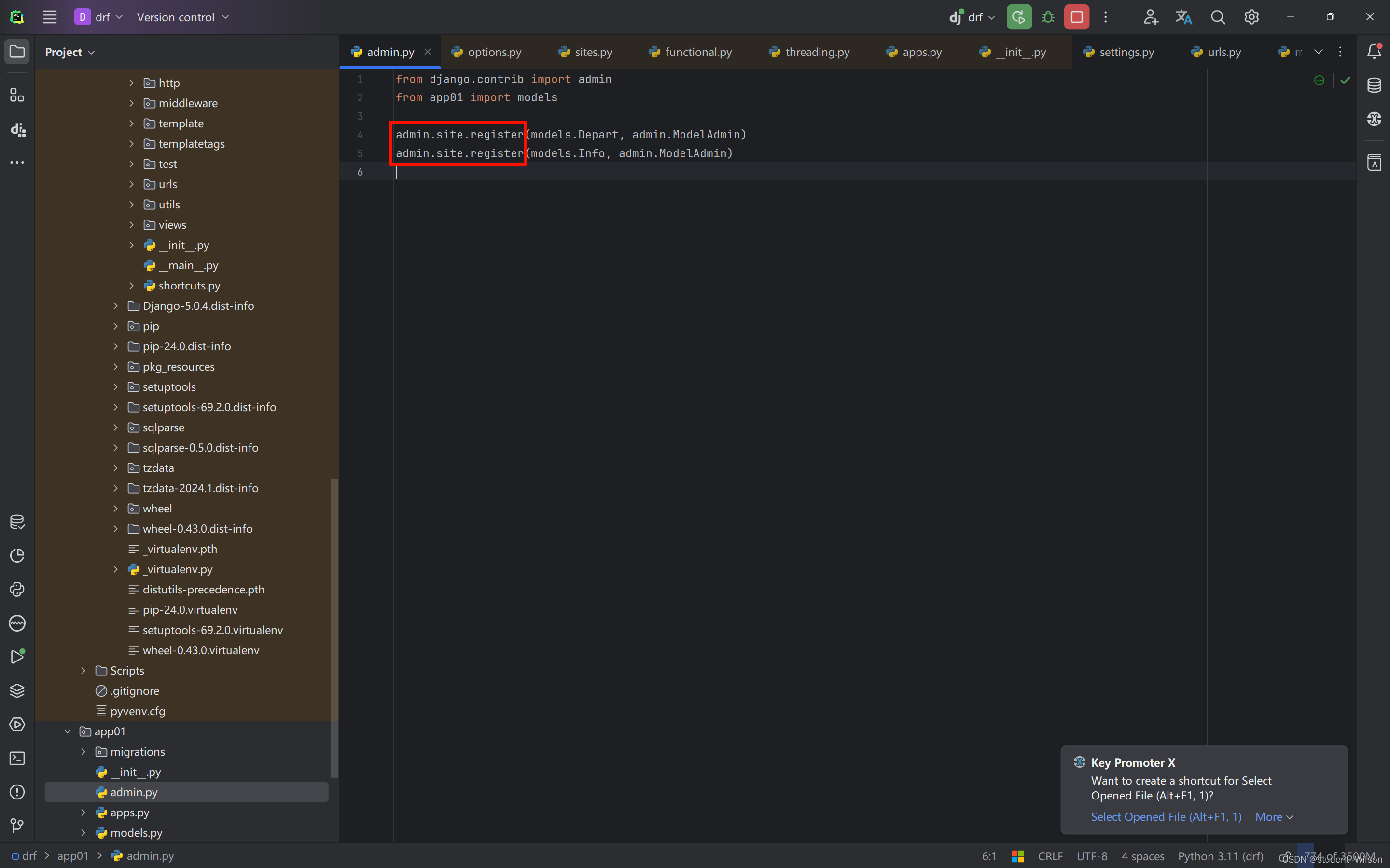
Task: Stop the running drf process
Action: [x=1076, y=17]
